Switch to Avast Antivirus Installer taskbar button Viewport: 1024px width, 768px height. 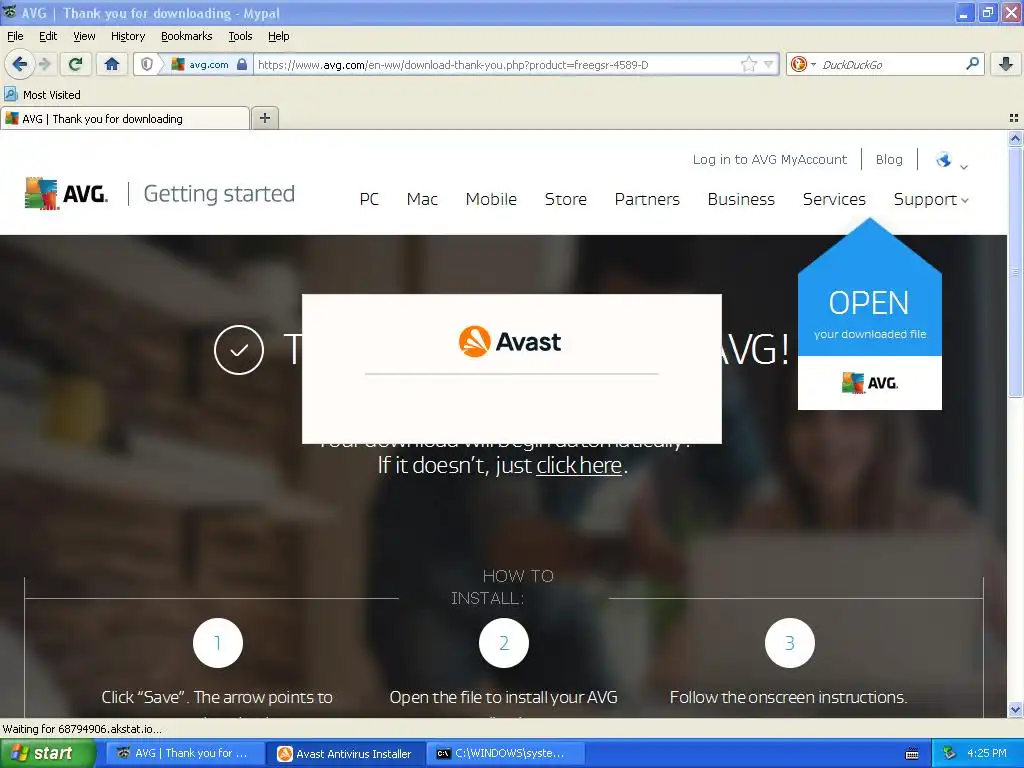(x=346, y=753)
